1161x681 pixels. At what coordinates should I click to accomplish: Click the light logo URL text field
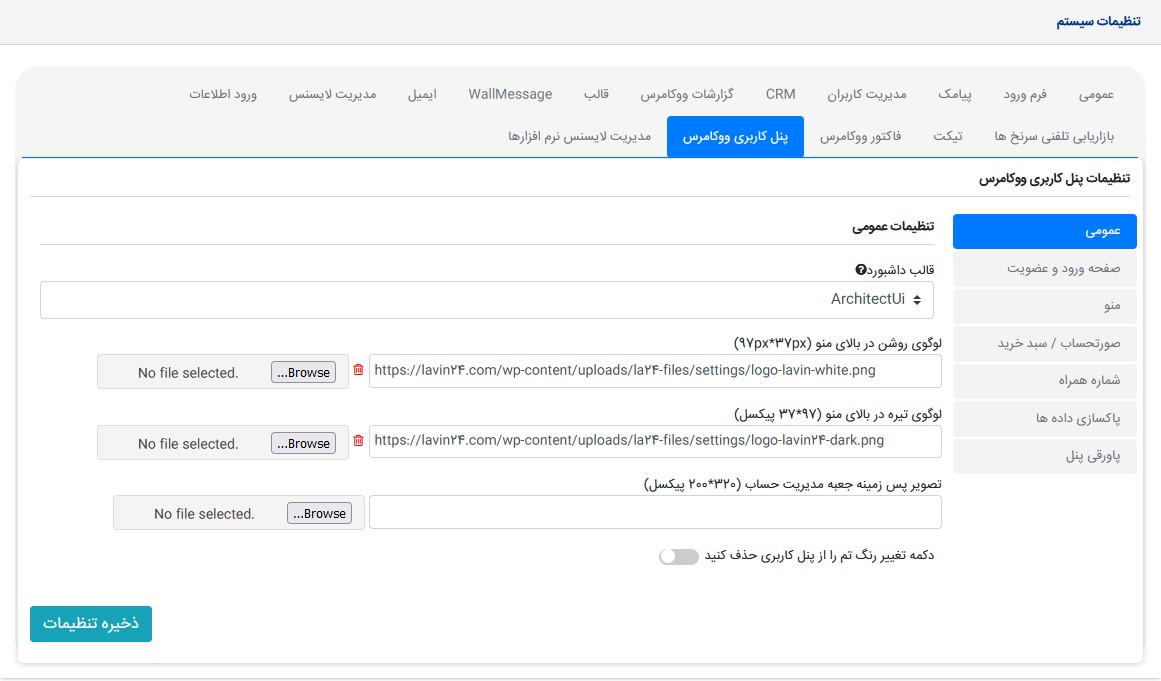click(655, 371)
